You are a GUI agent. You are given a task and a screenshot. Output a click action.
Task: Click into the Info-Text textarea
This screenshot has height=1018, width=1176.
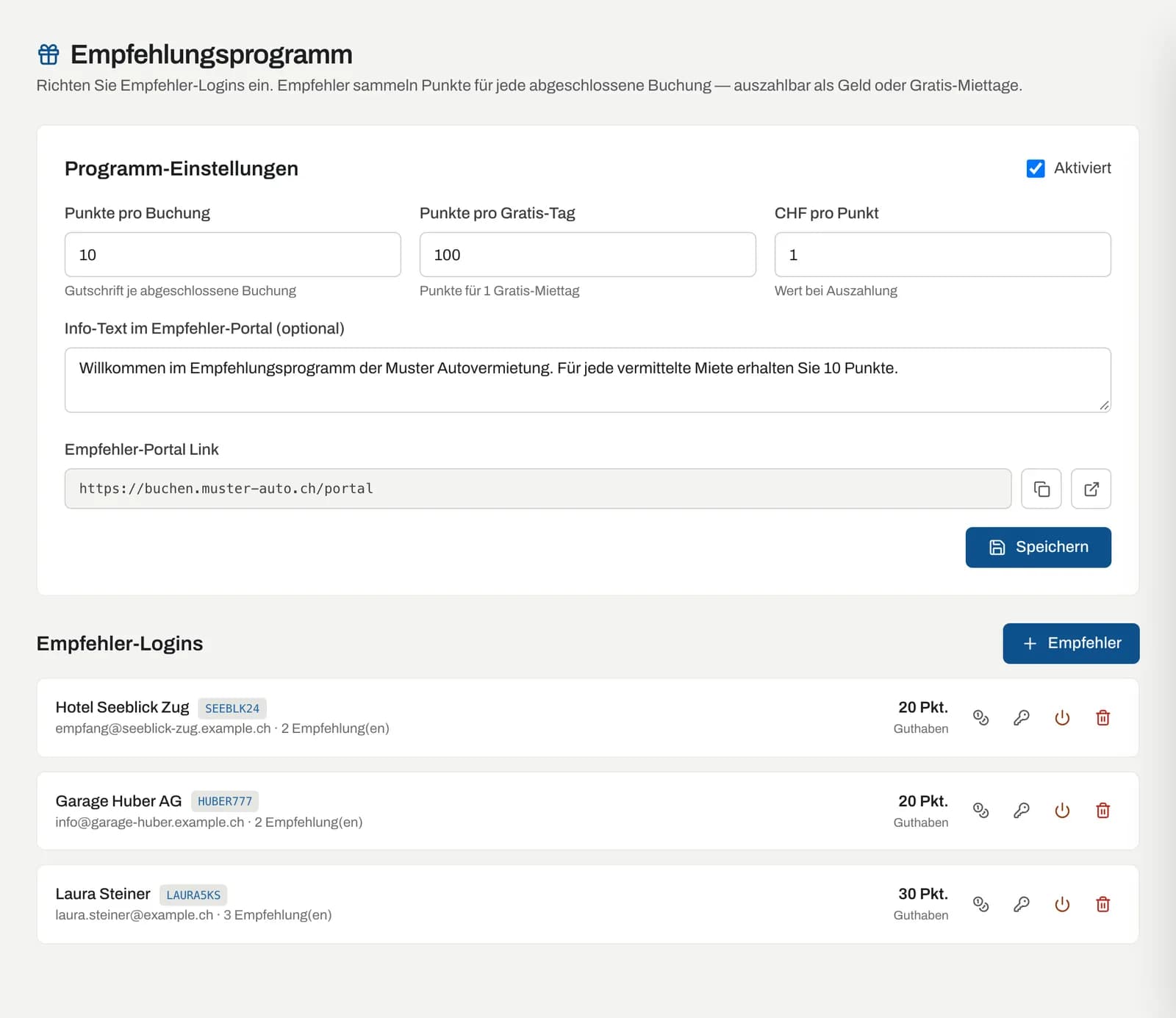587,380
